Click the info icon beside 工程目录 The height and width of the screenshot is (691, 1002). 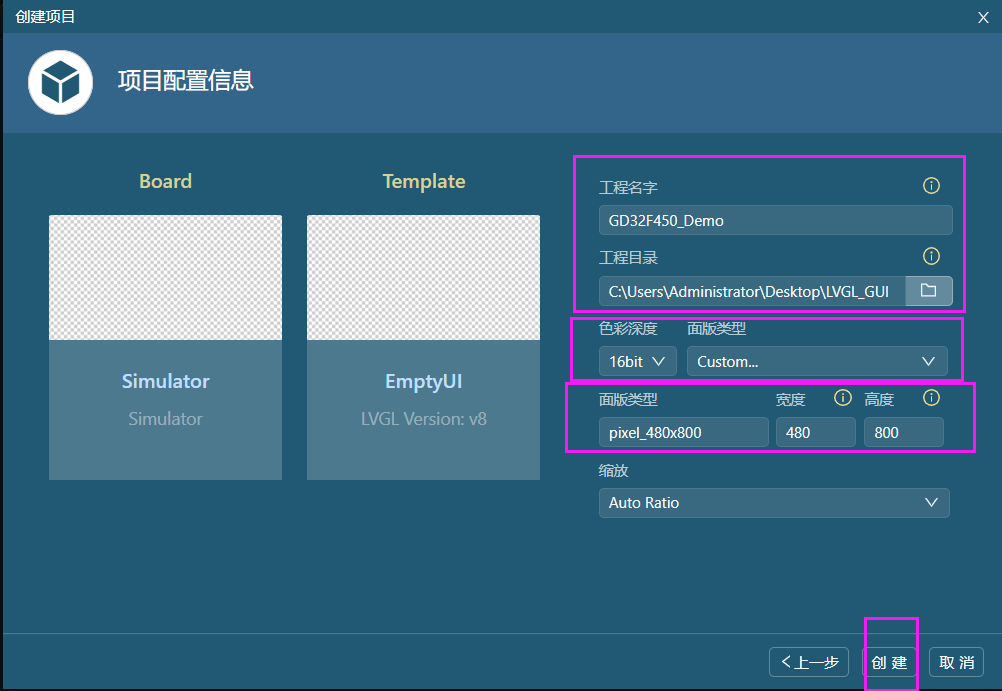931,256
